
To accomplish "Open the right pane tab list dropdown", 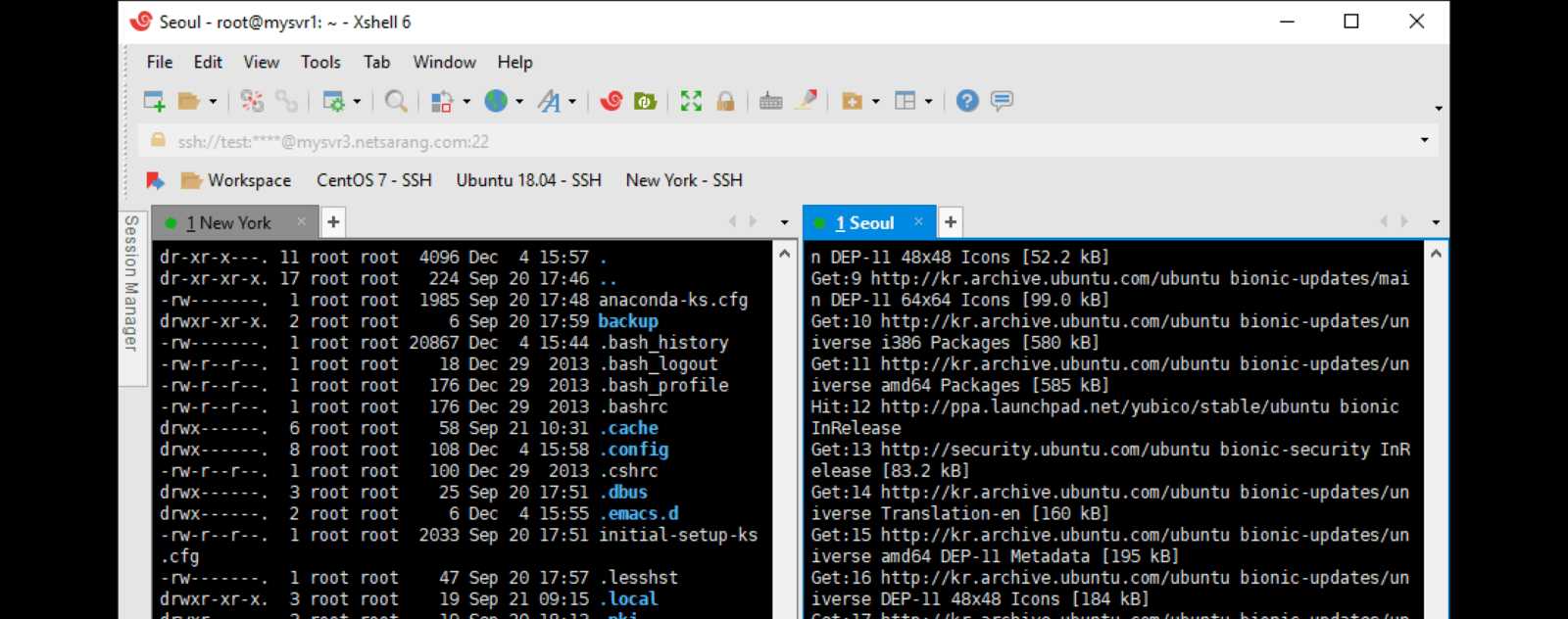I will pos(1436,222).
